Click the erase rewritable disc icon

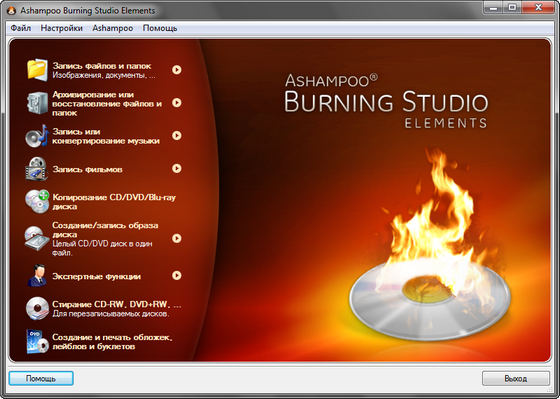[37, 308]
